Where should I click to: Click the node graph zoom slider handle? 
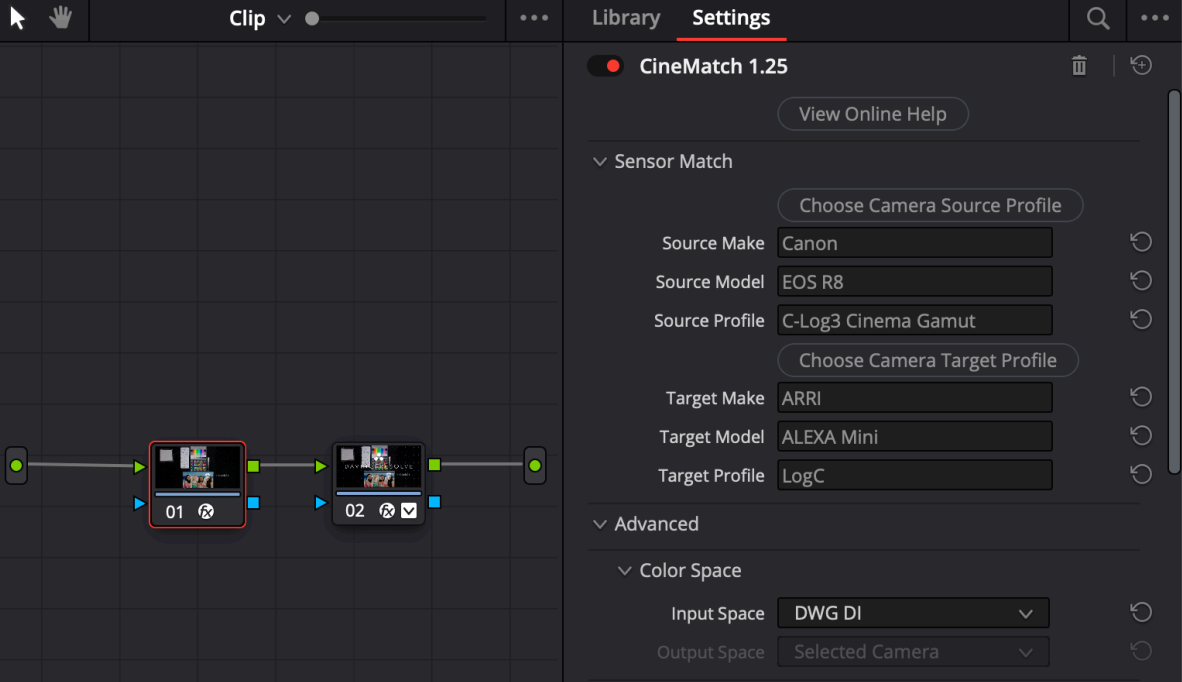(312, 18)
